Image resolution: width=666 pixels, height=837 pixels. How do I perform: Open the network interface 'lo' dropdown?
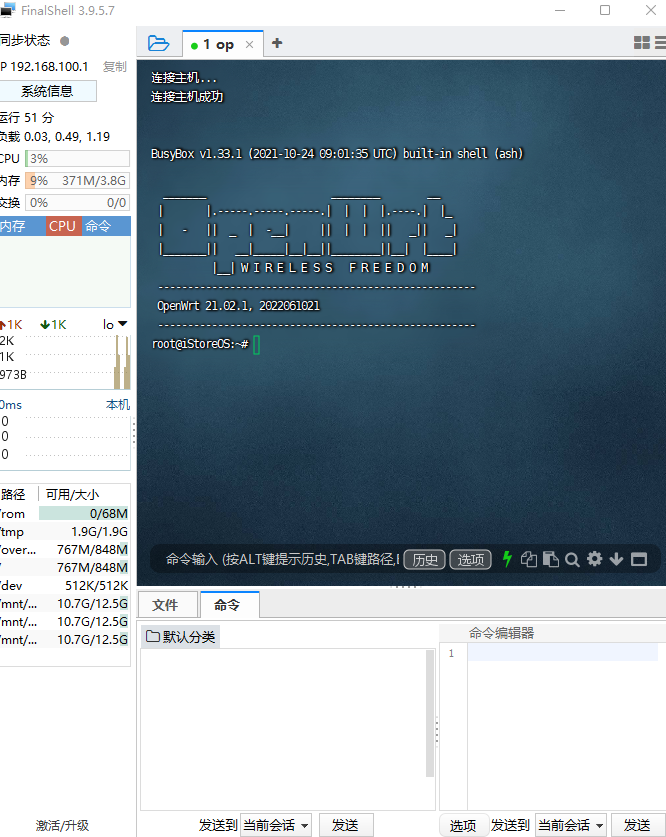click(x=115, y=324)
